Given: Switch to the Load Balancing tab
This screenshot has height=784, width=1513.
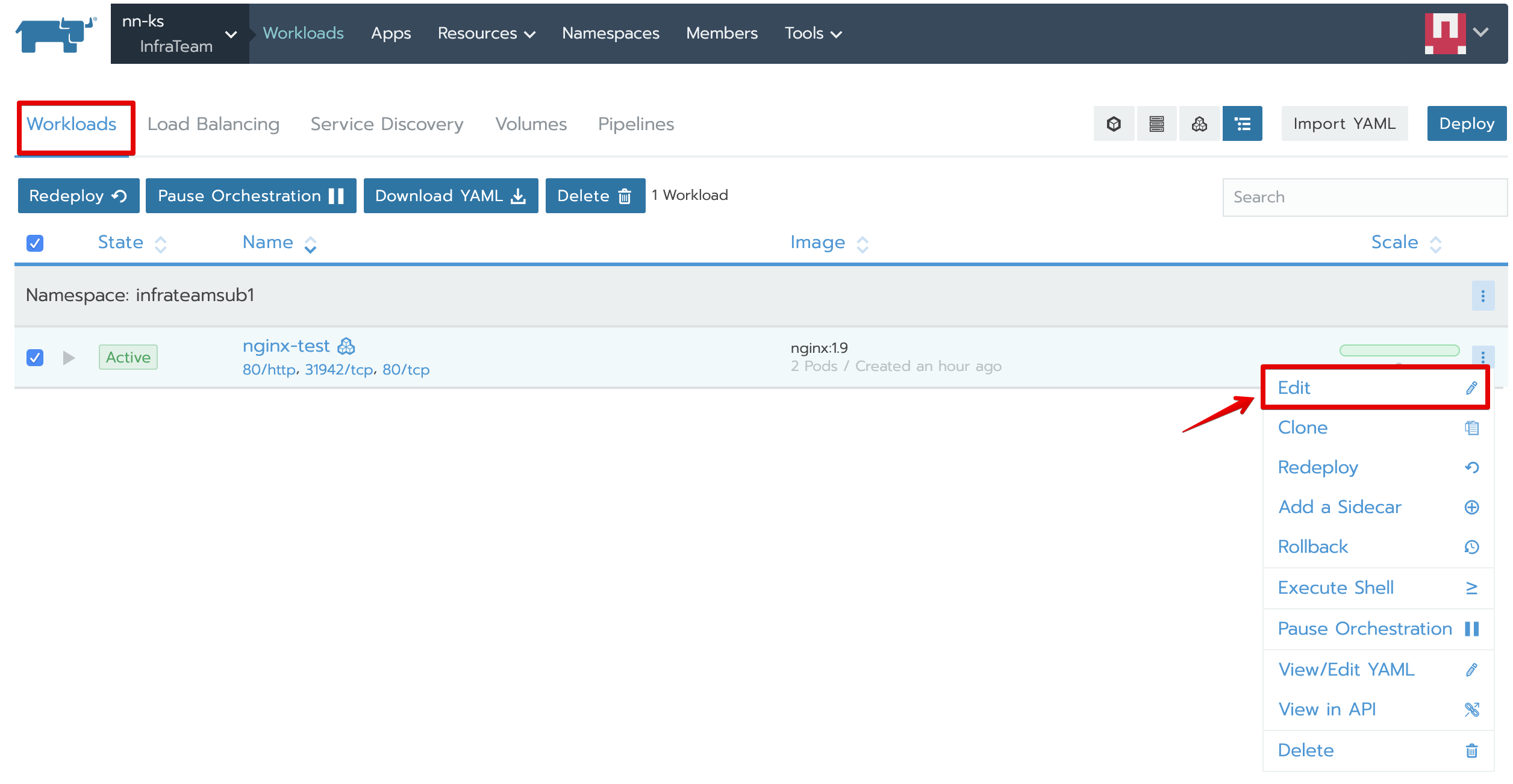Looking at the screenshot, I should (x=213, y=124).
